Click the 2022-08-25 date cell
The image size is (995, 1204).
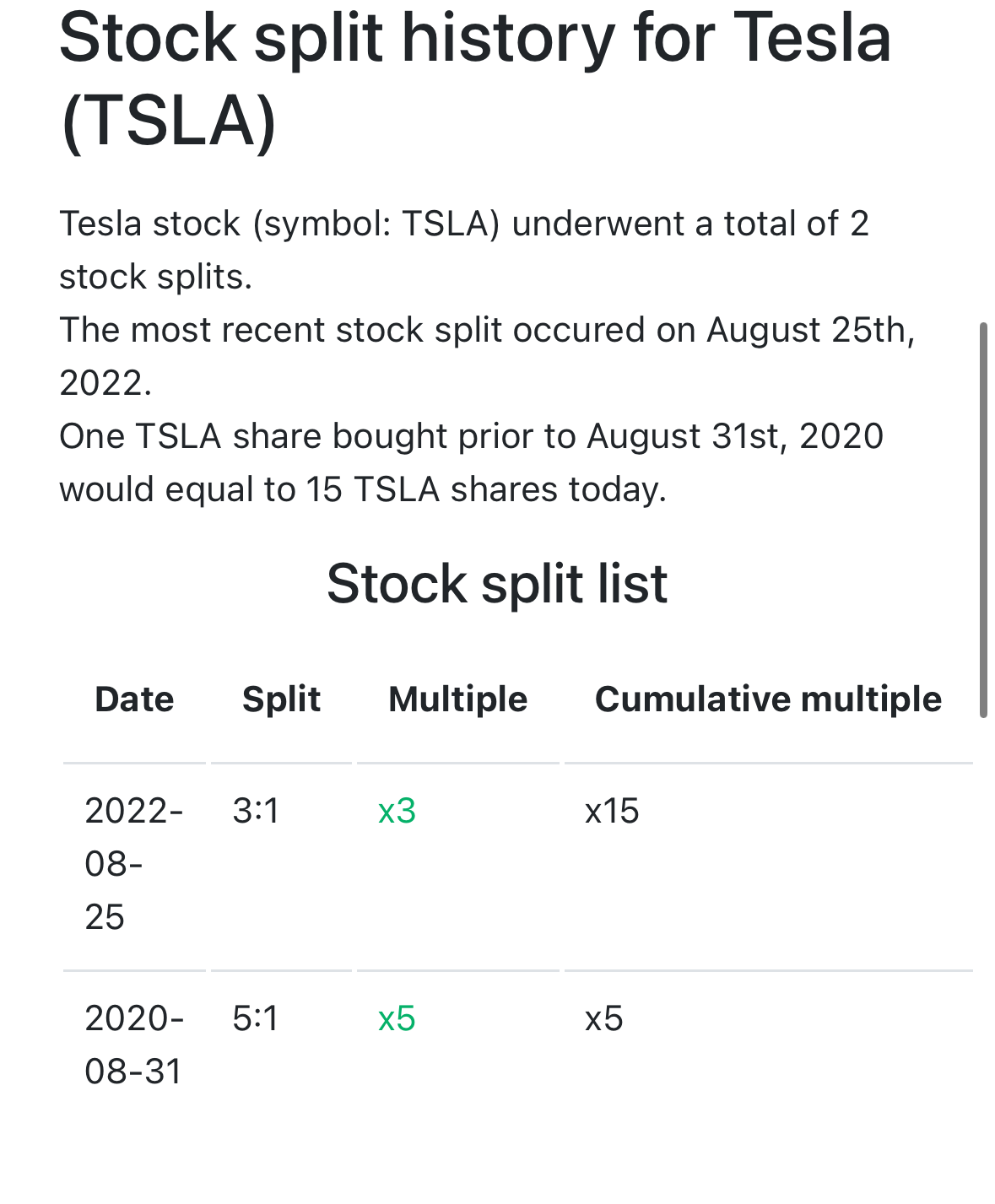pyautogui.click(x=133, y=864)
